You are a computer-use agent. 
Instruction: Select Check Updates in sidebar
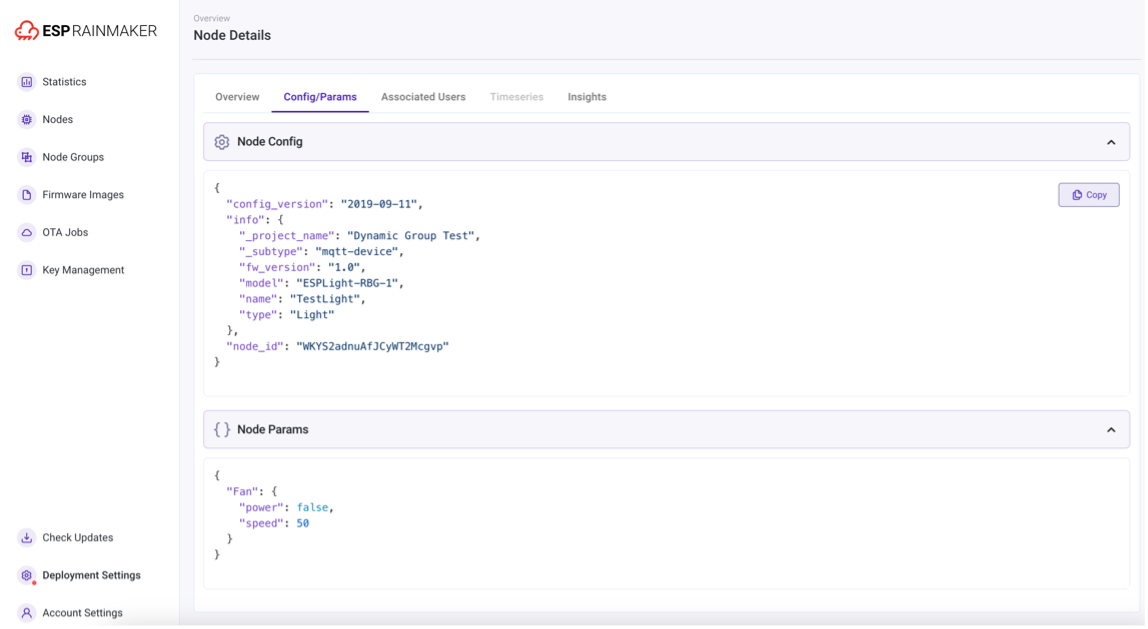78,537
